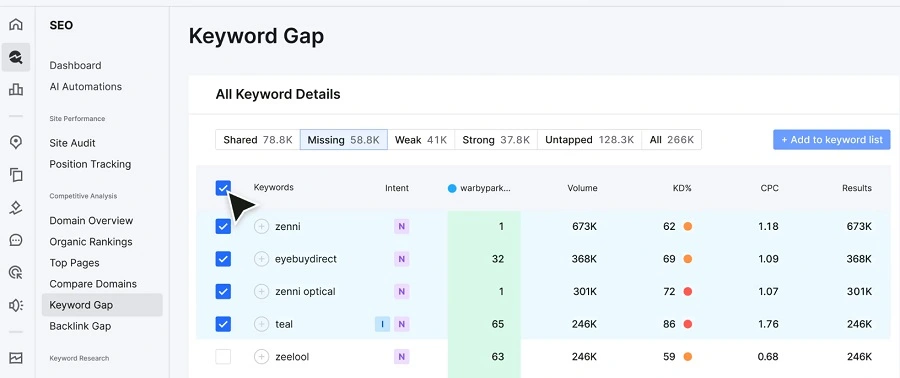Open Backlink Gap in sidebar
900x378 pixels.
click(80, 326)
